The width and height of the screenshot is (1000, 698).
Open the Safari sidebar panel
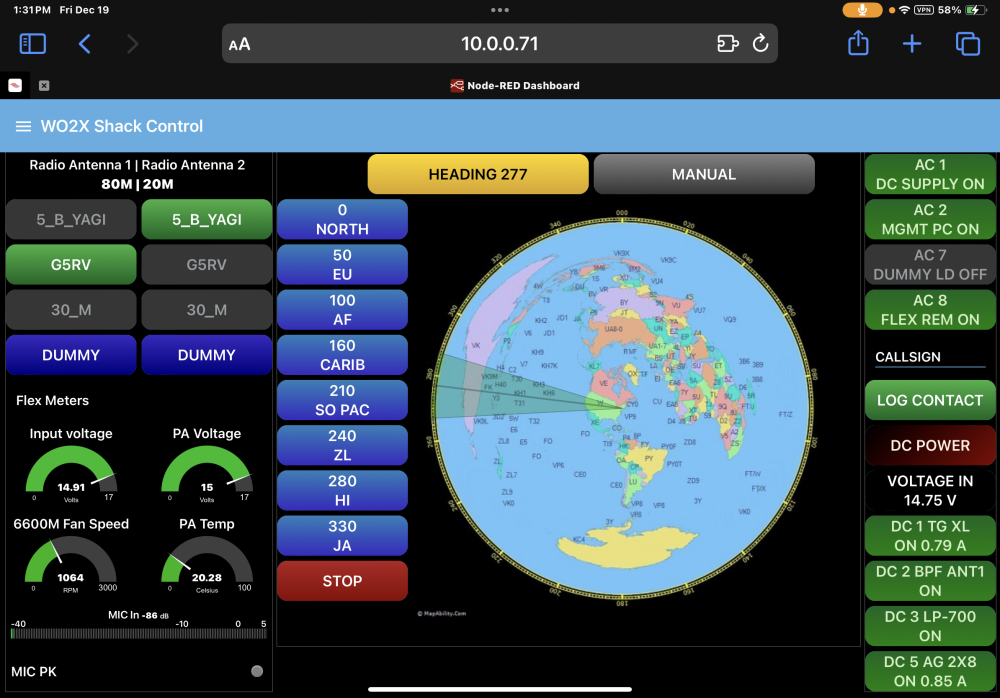click(33, 44)
